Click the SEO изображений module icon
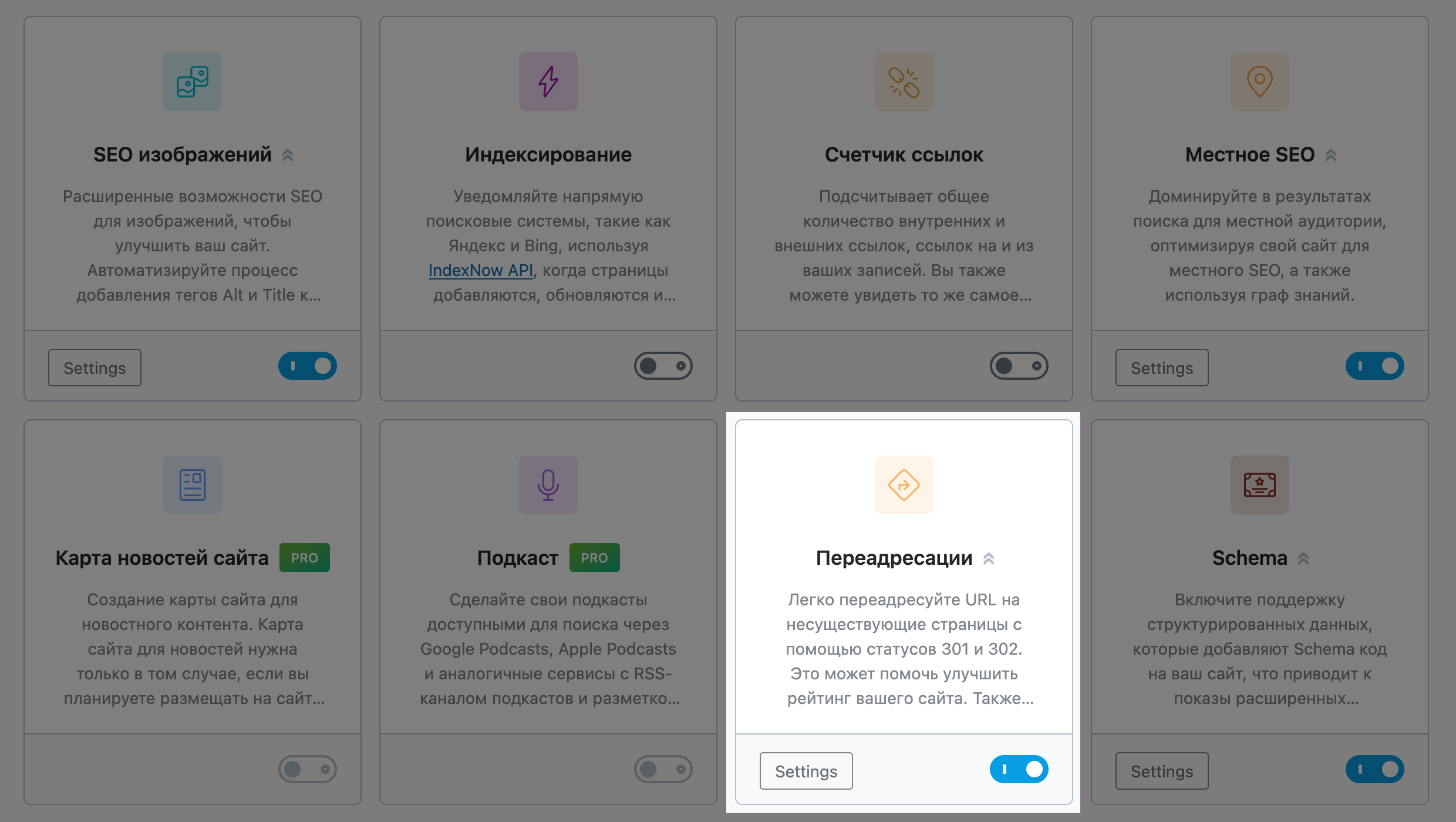 tap(193, 82)
